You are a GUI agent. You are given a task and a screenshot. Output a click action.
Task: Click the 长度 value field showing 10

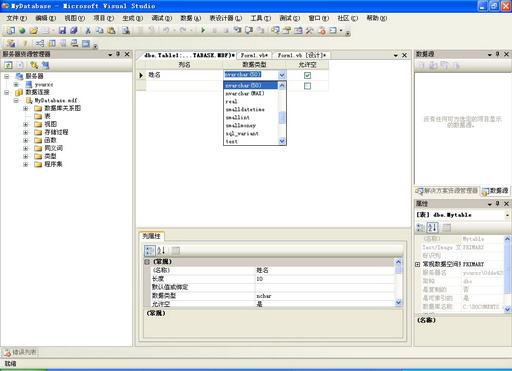(x=325, y=279)
